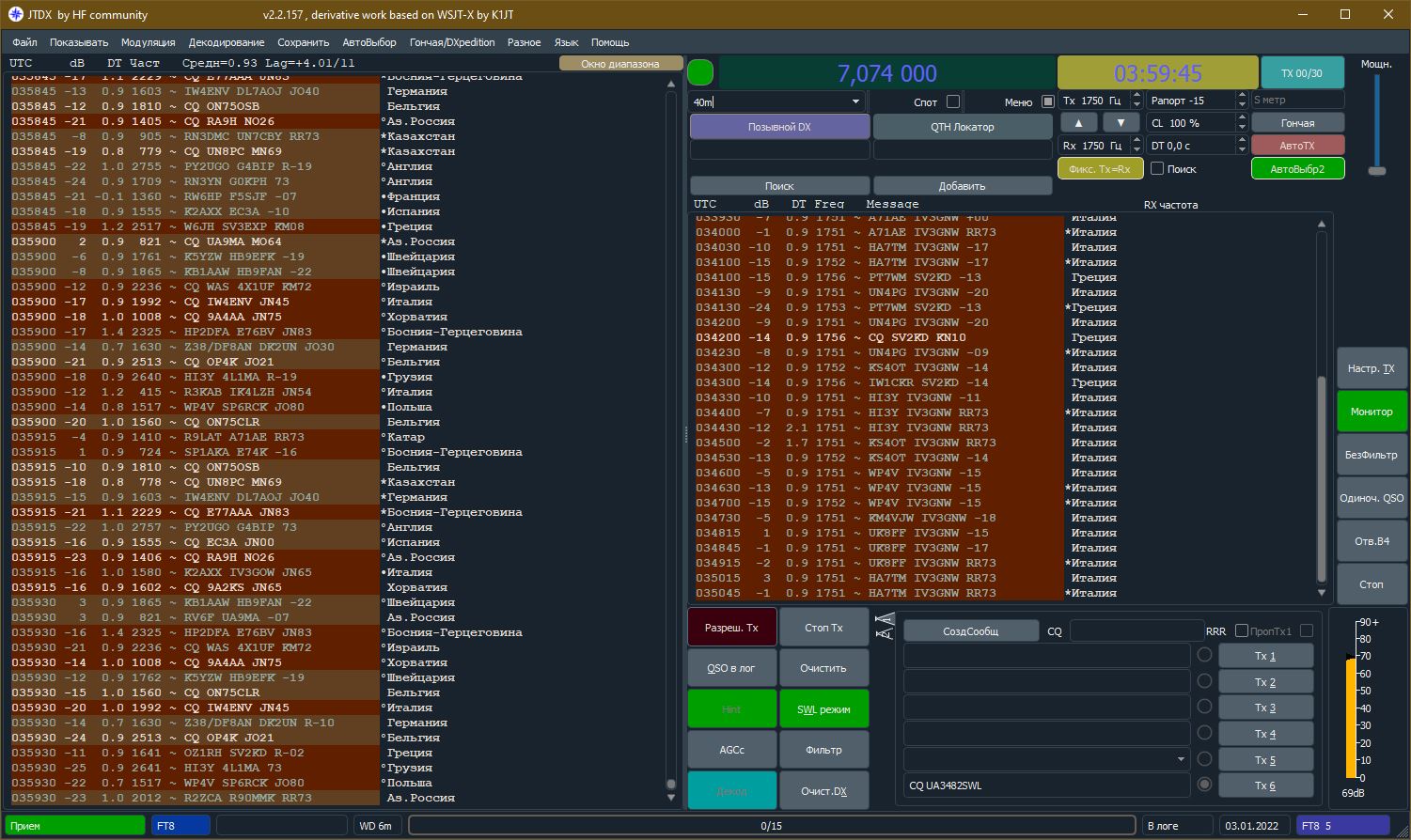The image size is (1411, 840).
Task: Click the БезФильтр button
Action: (x=1372, y=455)
